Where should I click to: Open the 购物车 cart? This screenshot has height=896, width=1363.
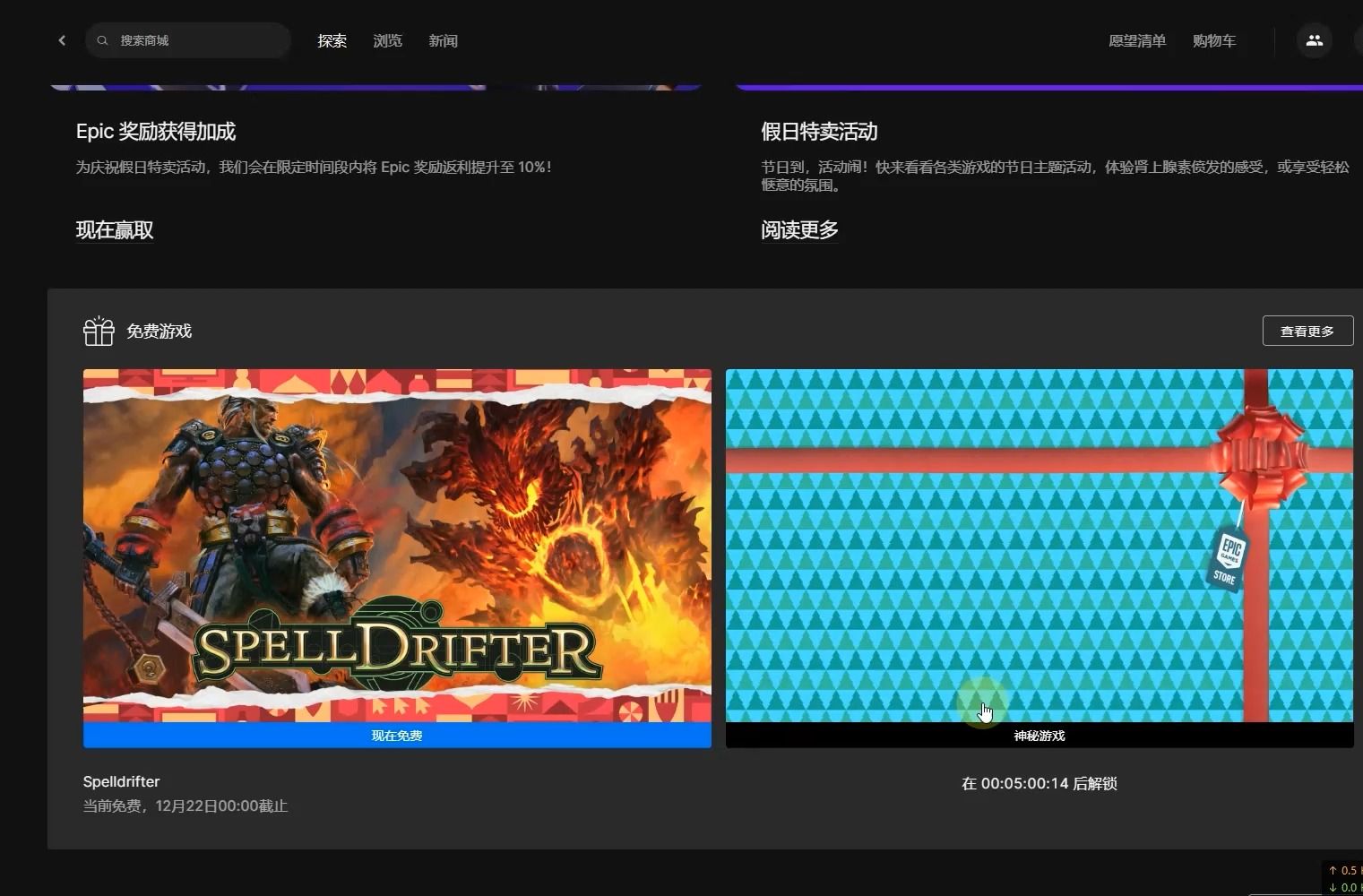coord(1214,41)
